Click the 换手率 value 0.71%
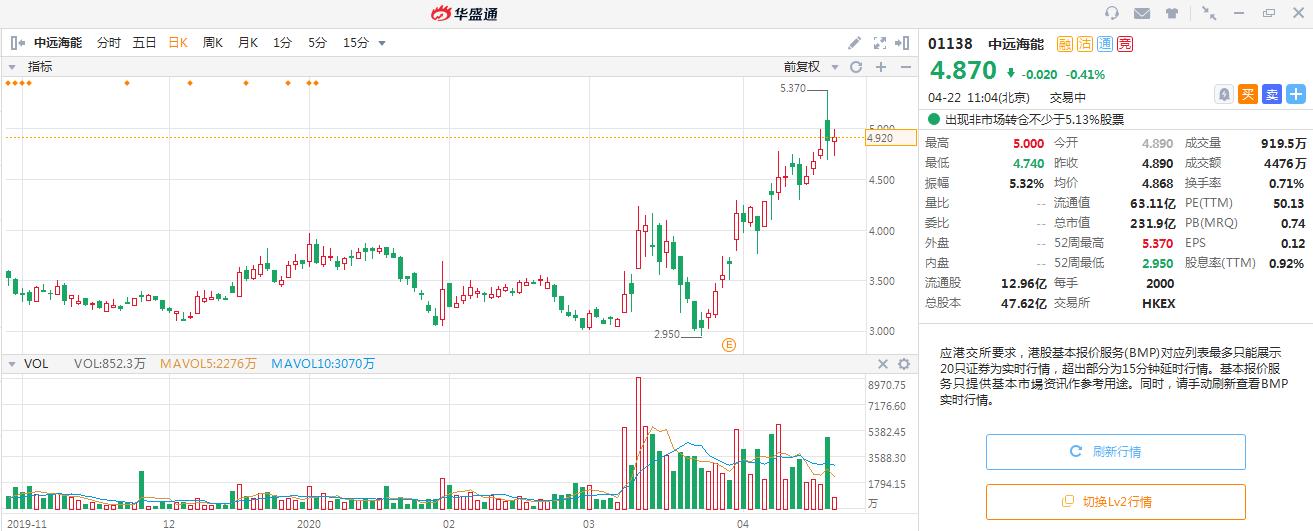The width and height of the screenshot is (1313, 531). (x=1286, y=183)
